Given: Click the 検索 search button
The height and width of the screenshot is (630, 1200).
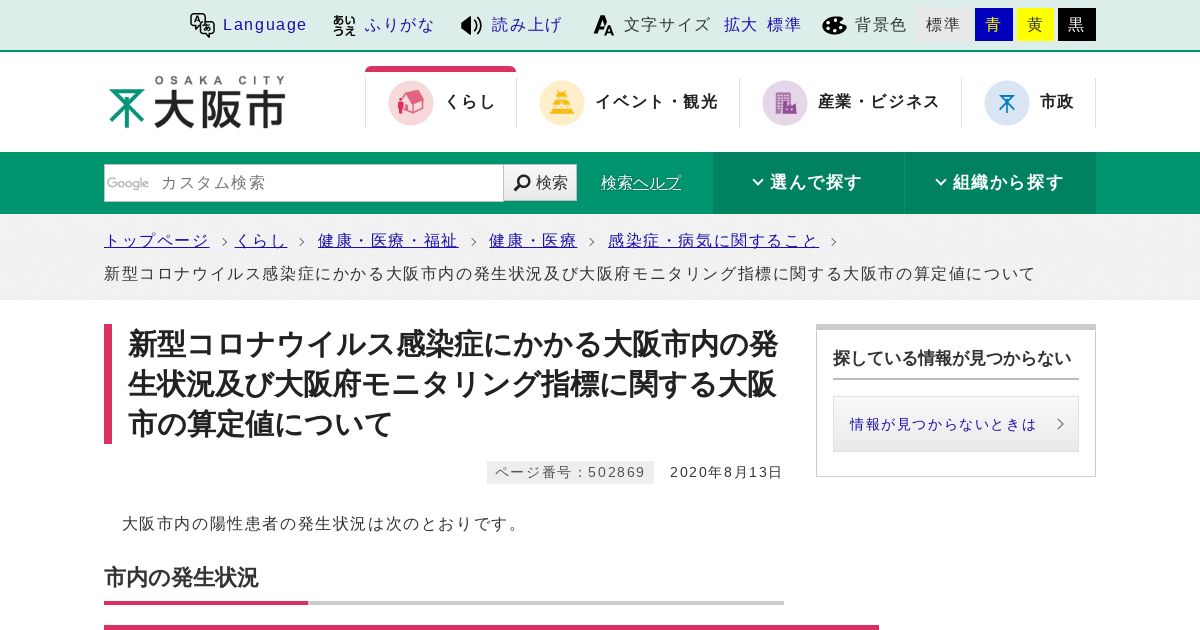Looking at the screenshot, I should click(x=540, y=183).
